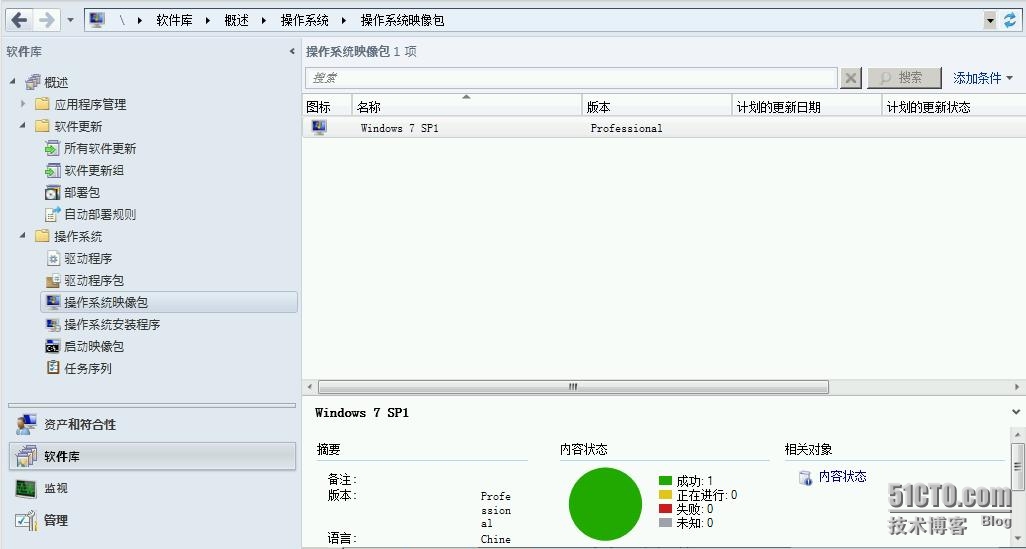
Task: Switch to the 监视 workspace
Action: pos(152,488)
